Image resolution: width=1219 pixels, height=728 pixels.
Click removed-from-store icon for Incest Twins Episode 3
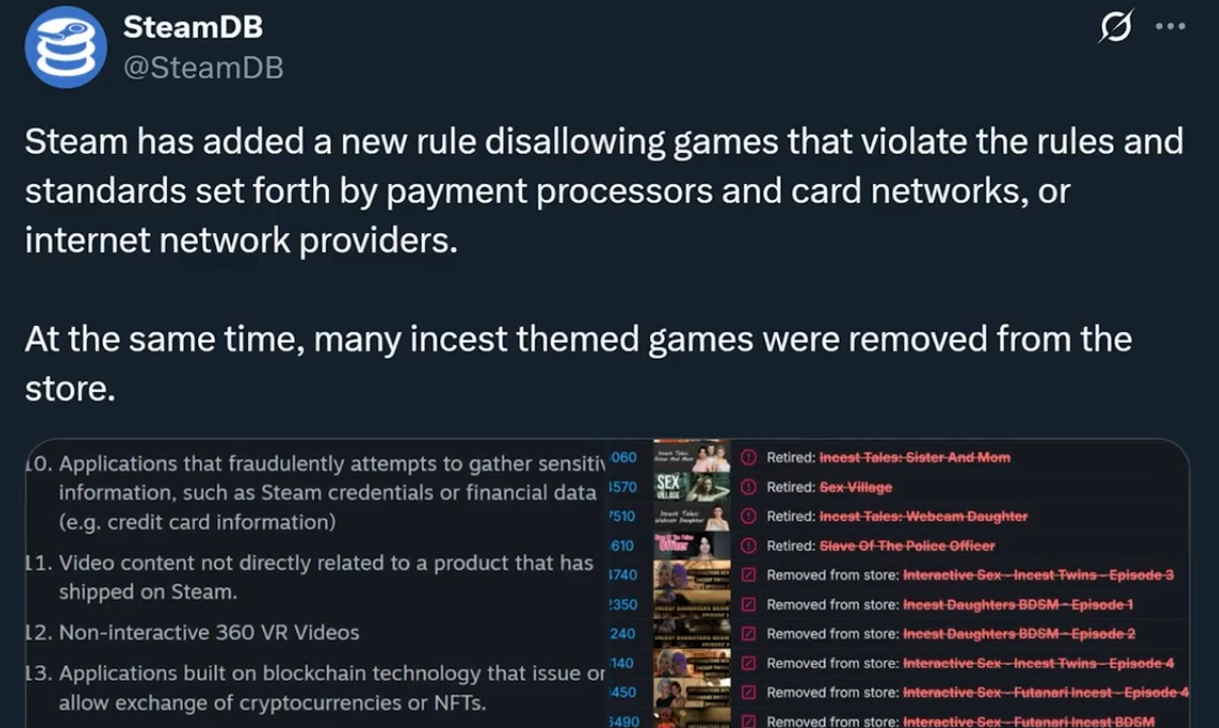748,575
